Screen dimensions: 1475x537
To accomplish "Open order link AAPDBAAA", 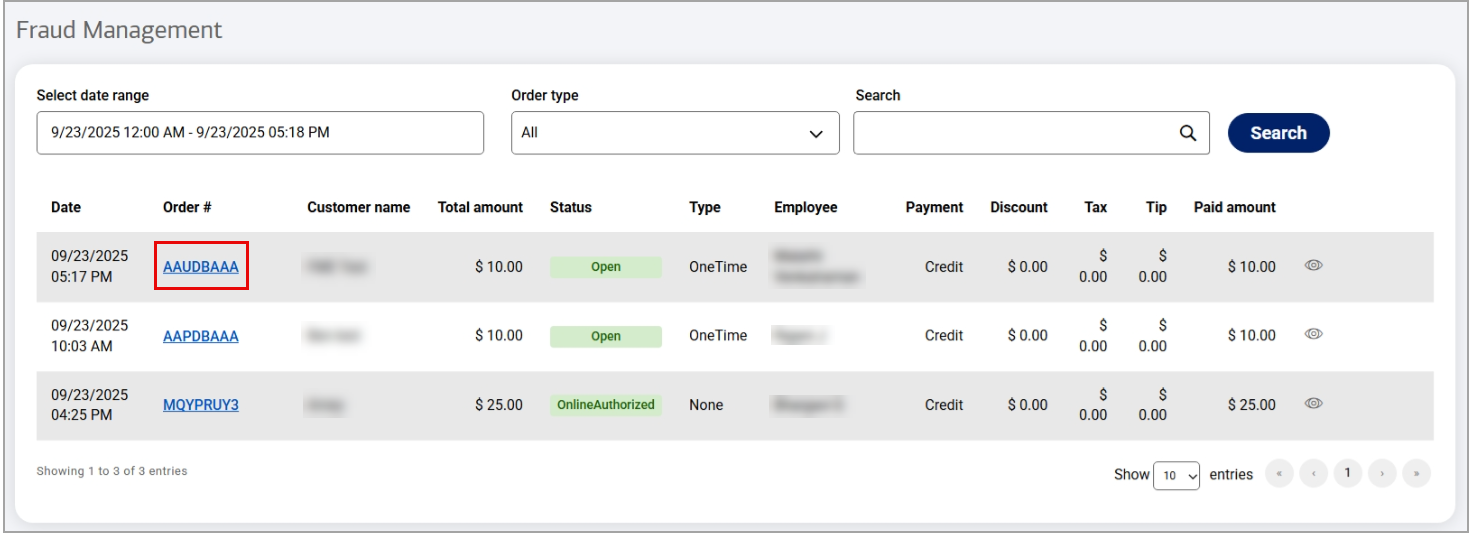I will tap(201, 336).
